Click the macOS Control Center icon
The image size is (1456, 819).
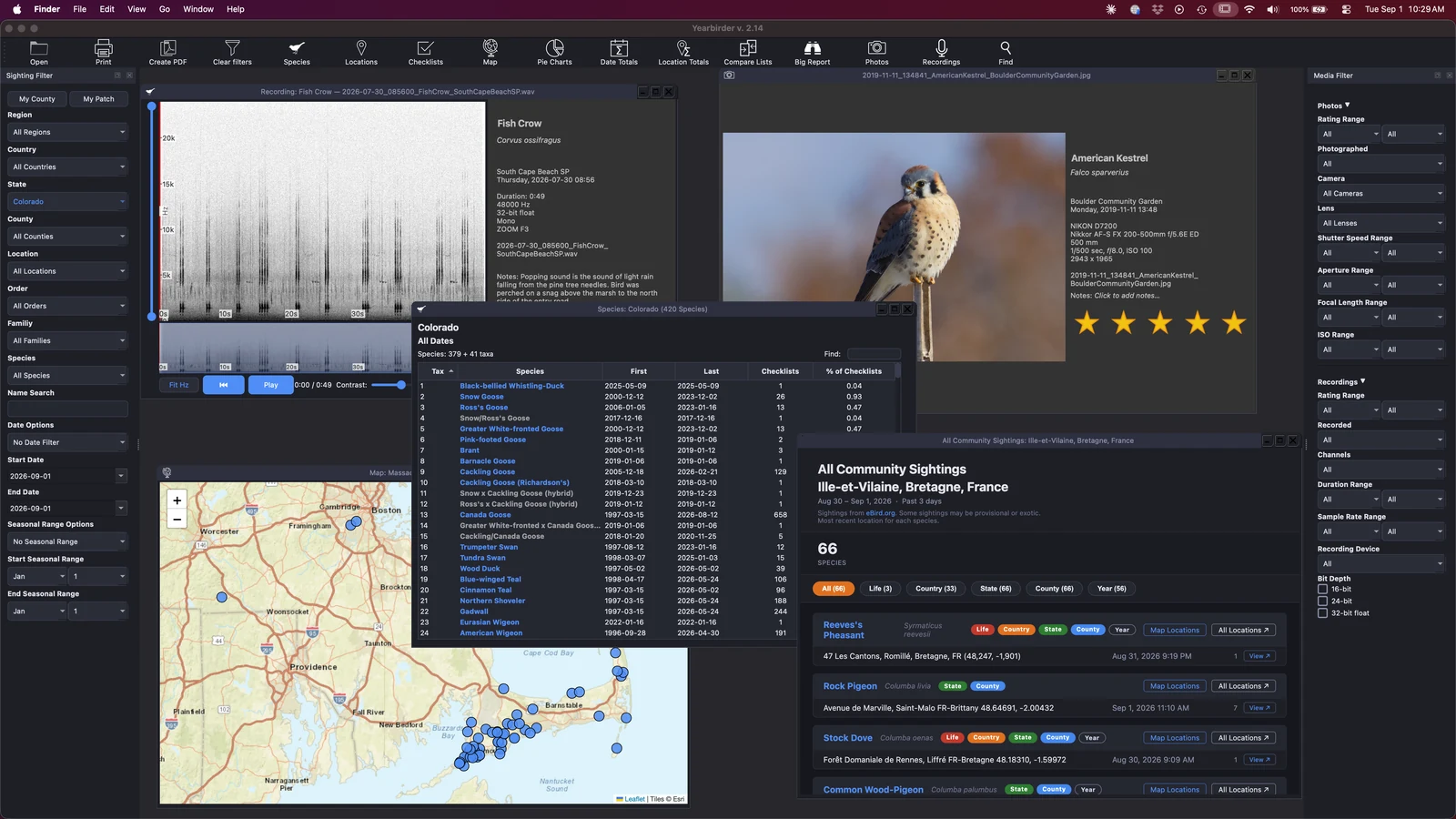1346,9
